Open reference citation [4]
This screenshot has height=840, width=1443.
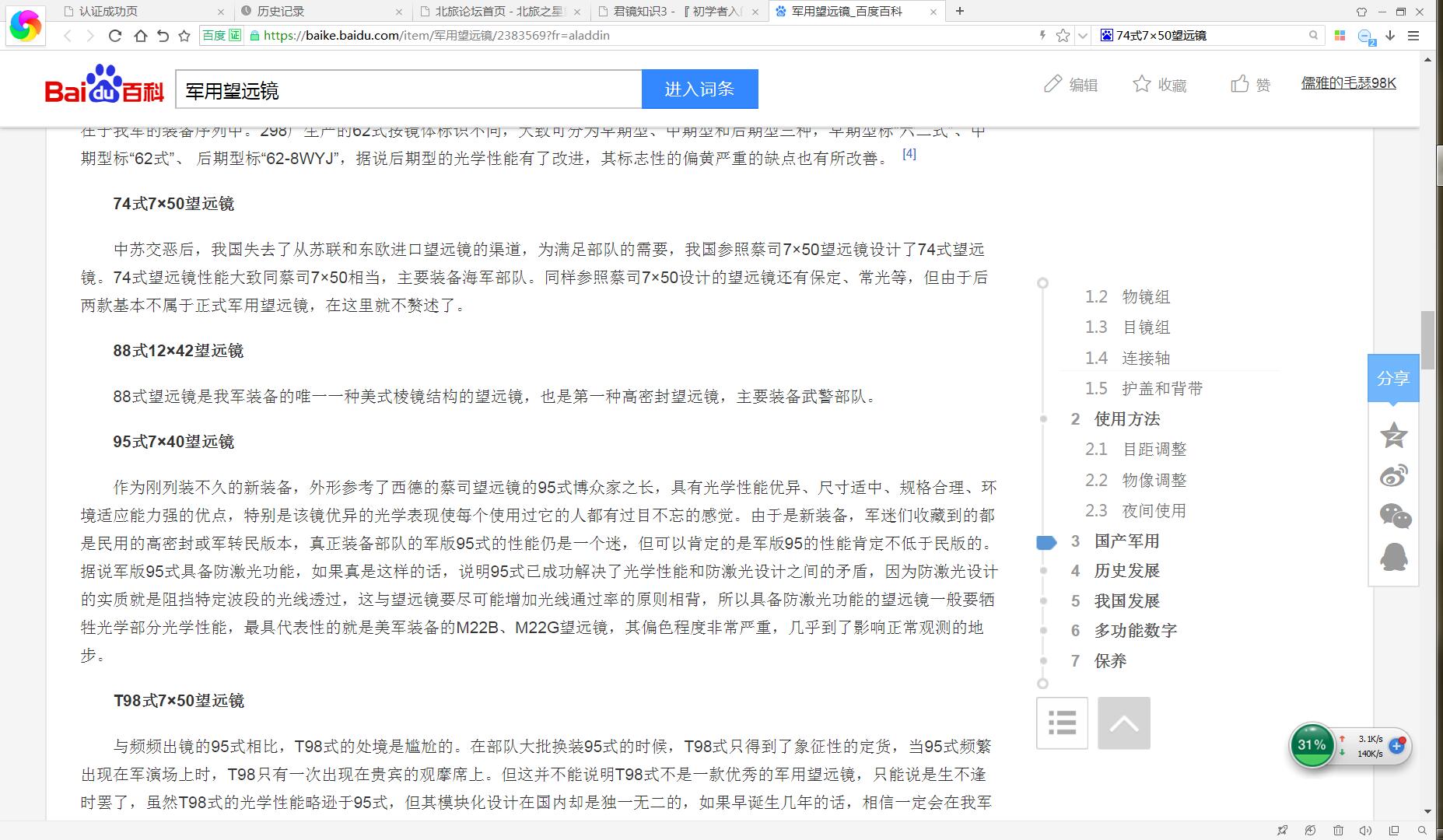coord(909,154)
